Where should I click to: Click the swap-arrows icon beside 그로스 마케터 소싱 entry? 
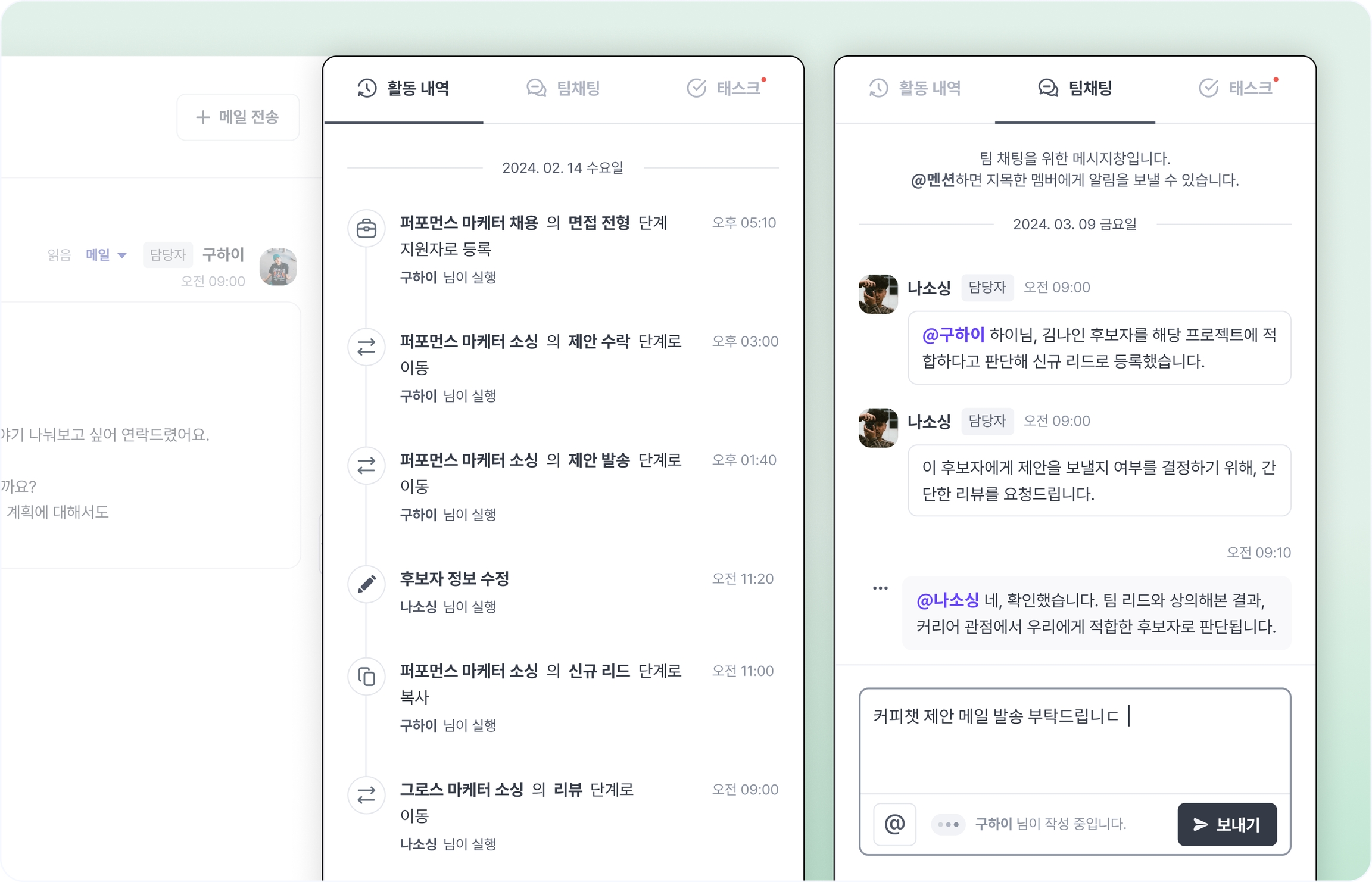(366, 795)
